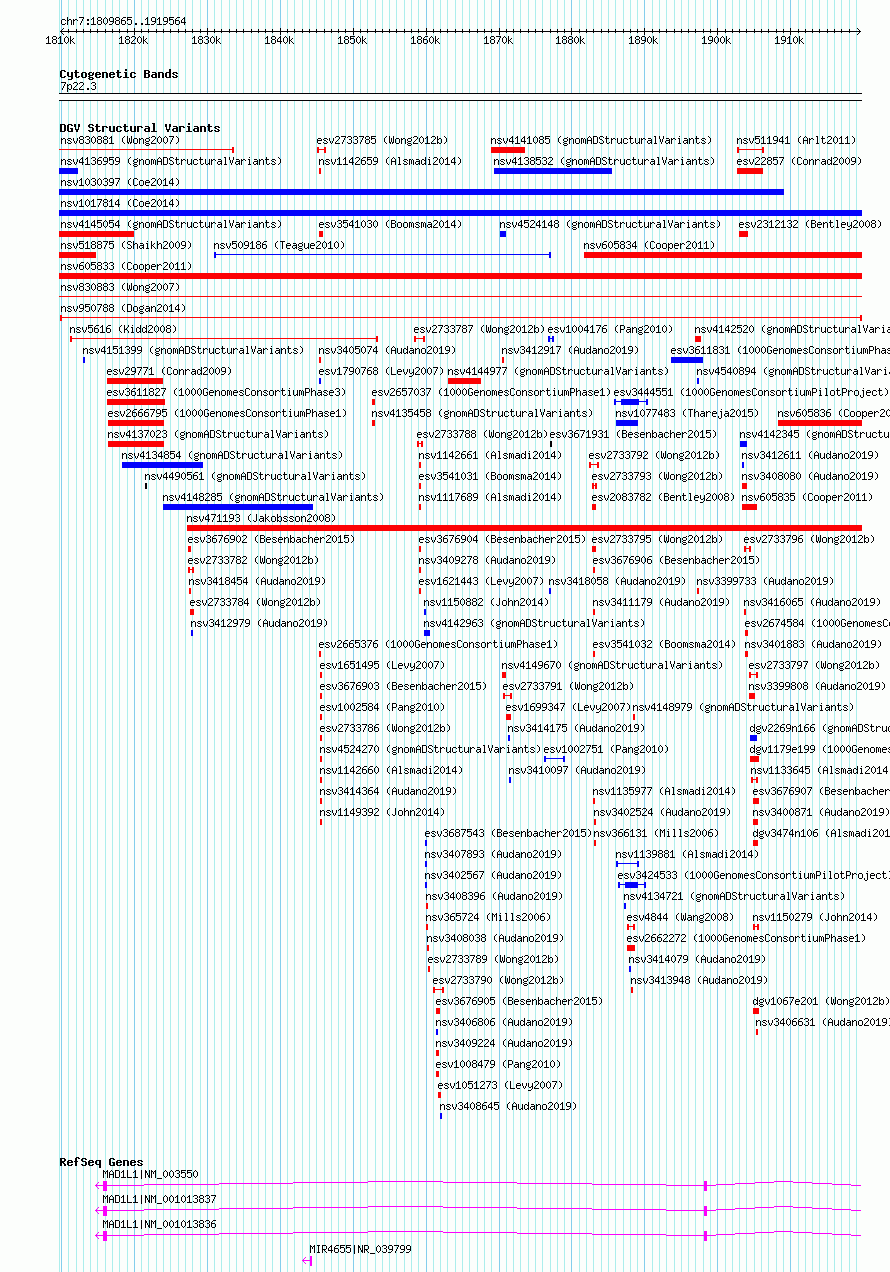Click nsv365724 (Mills2006) label
The image size is (890, 1272).
(488, 917)
